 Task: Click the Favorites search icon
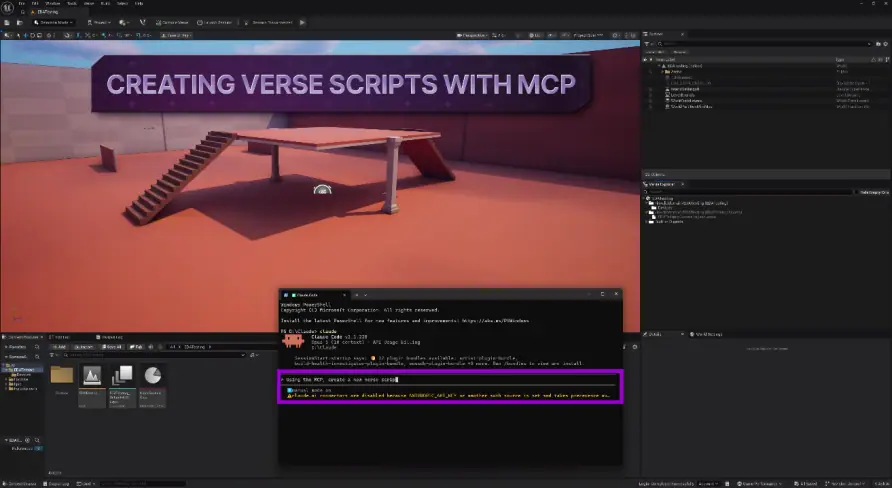point(37,346)
